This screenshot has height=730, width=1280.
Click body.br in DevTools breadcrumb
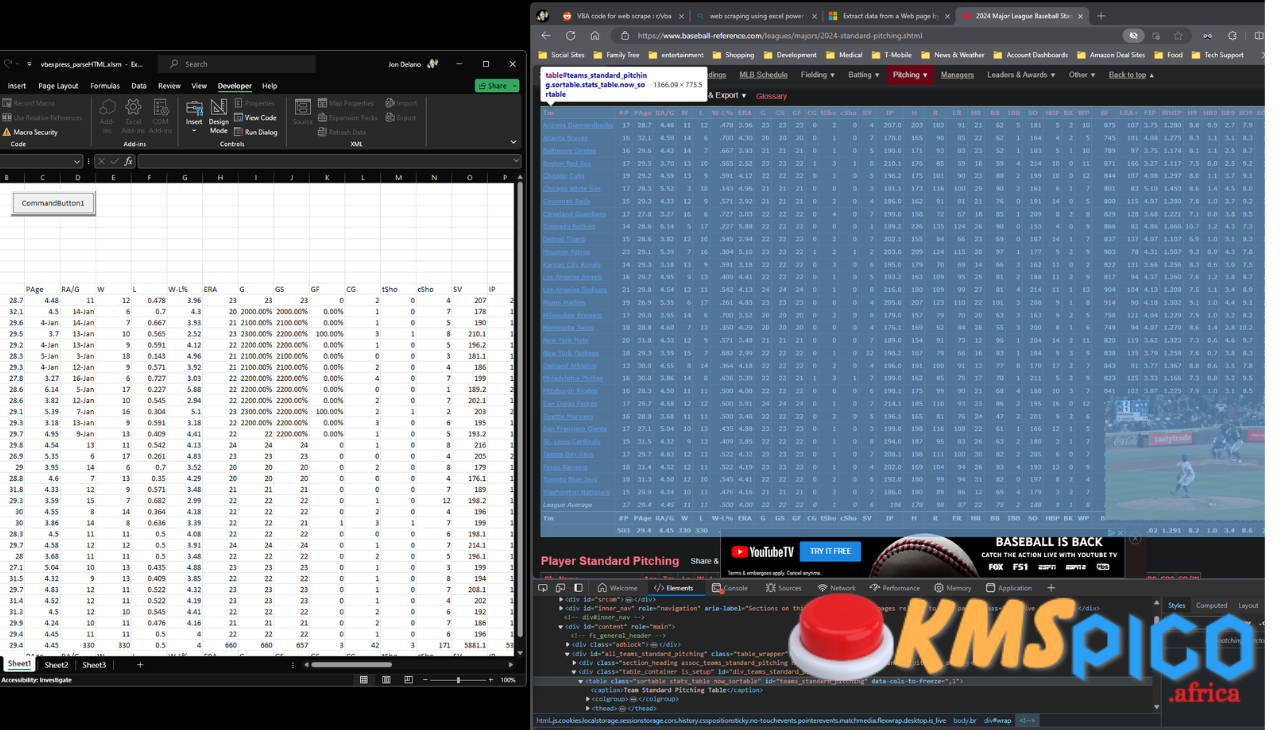coord(964,720)
